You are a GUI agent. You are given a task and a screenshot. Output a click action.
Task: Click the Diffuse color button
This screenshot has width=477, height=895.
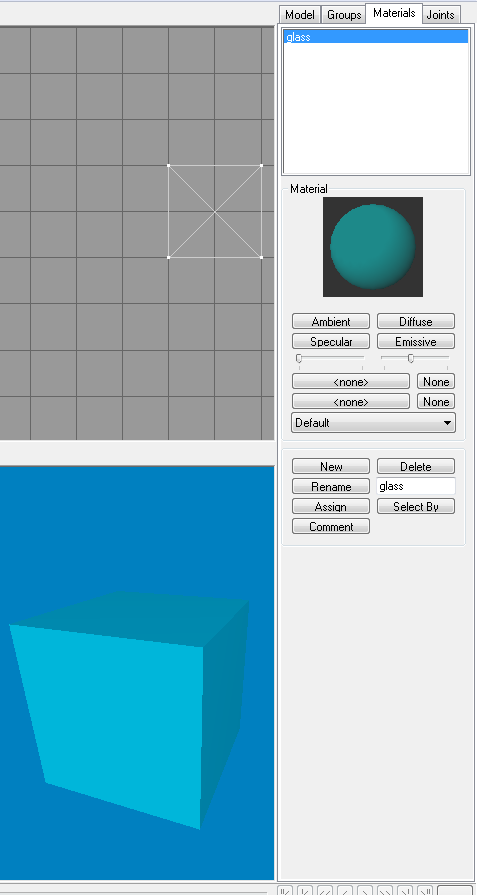coord(416,321)
